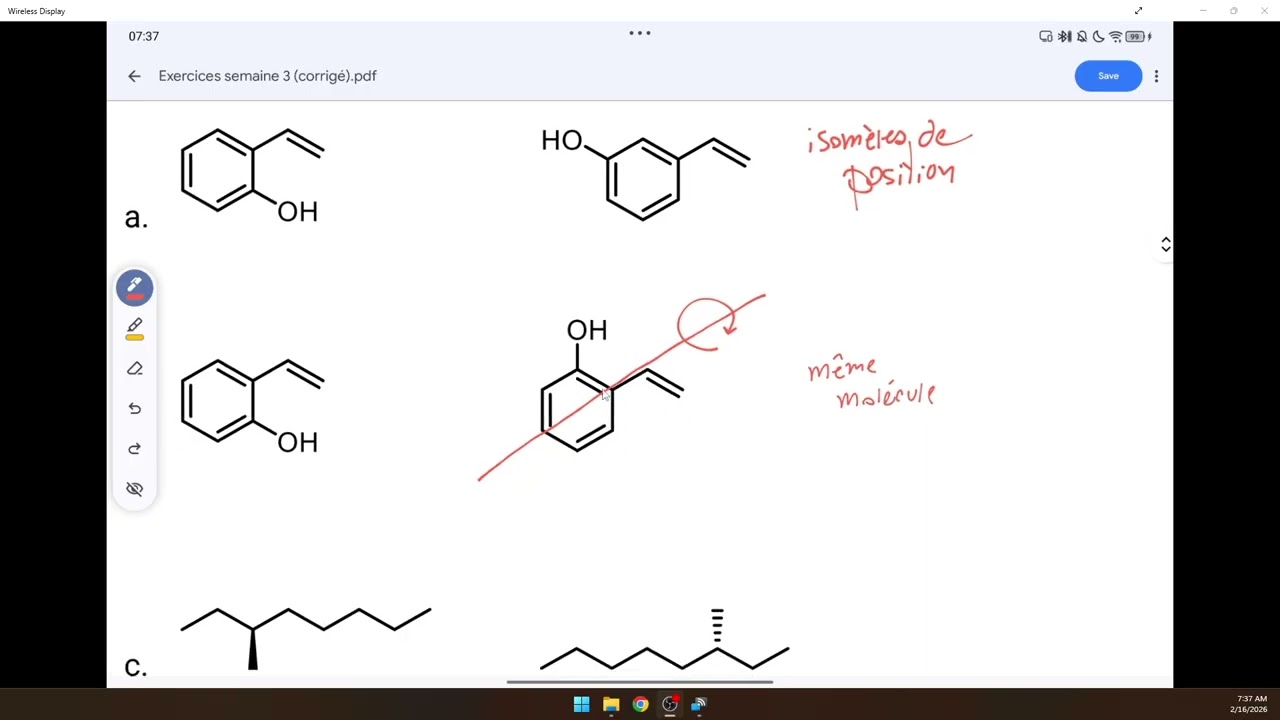This screenshot has width=1280, height=720.
Task: Click the Wireless Display window title
Action: coord(36,11)
